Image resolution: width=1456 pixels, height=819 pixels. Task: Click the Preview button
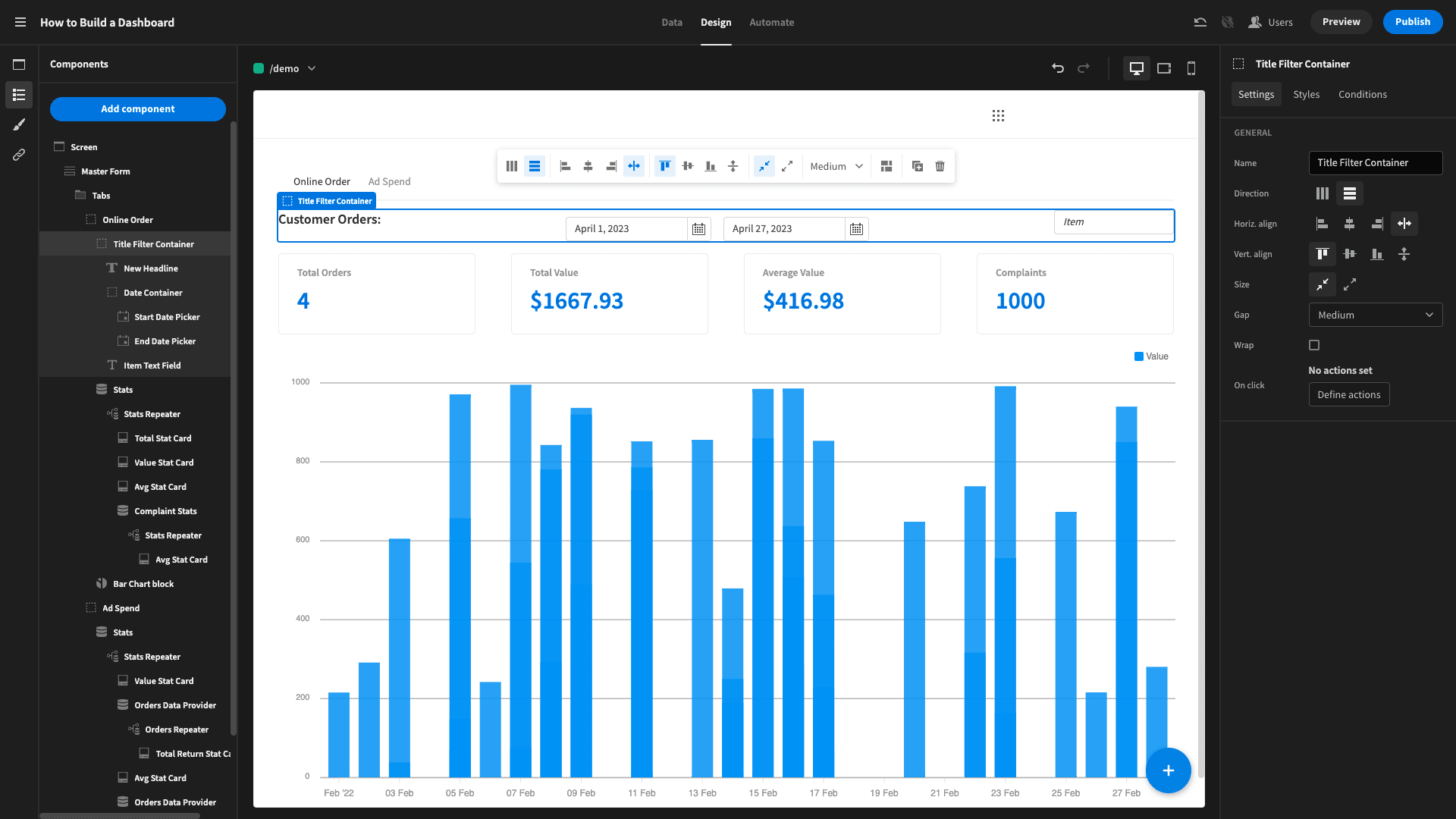click(x=1341, y=22)
